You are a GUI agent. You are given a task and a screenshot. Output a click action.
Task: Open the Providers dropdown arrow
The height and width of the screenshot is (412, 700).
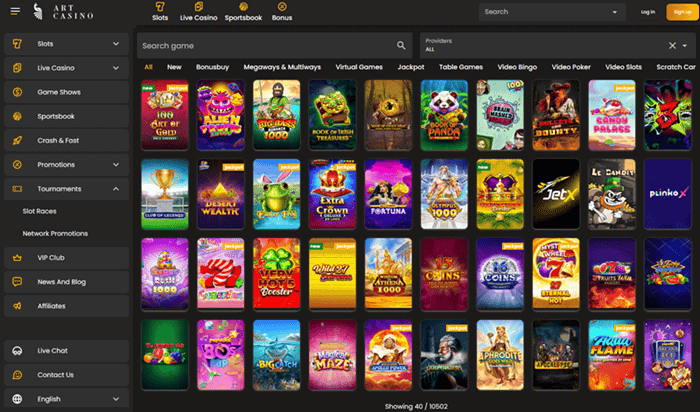pos(685,46)
